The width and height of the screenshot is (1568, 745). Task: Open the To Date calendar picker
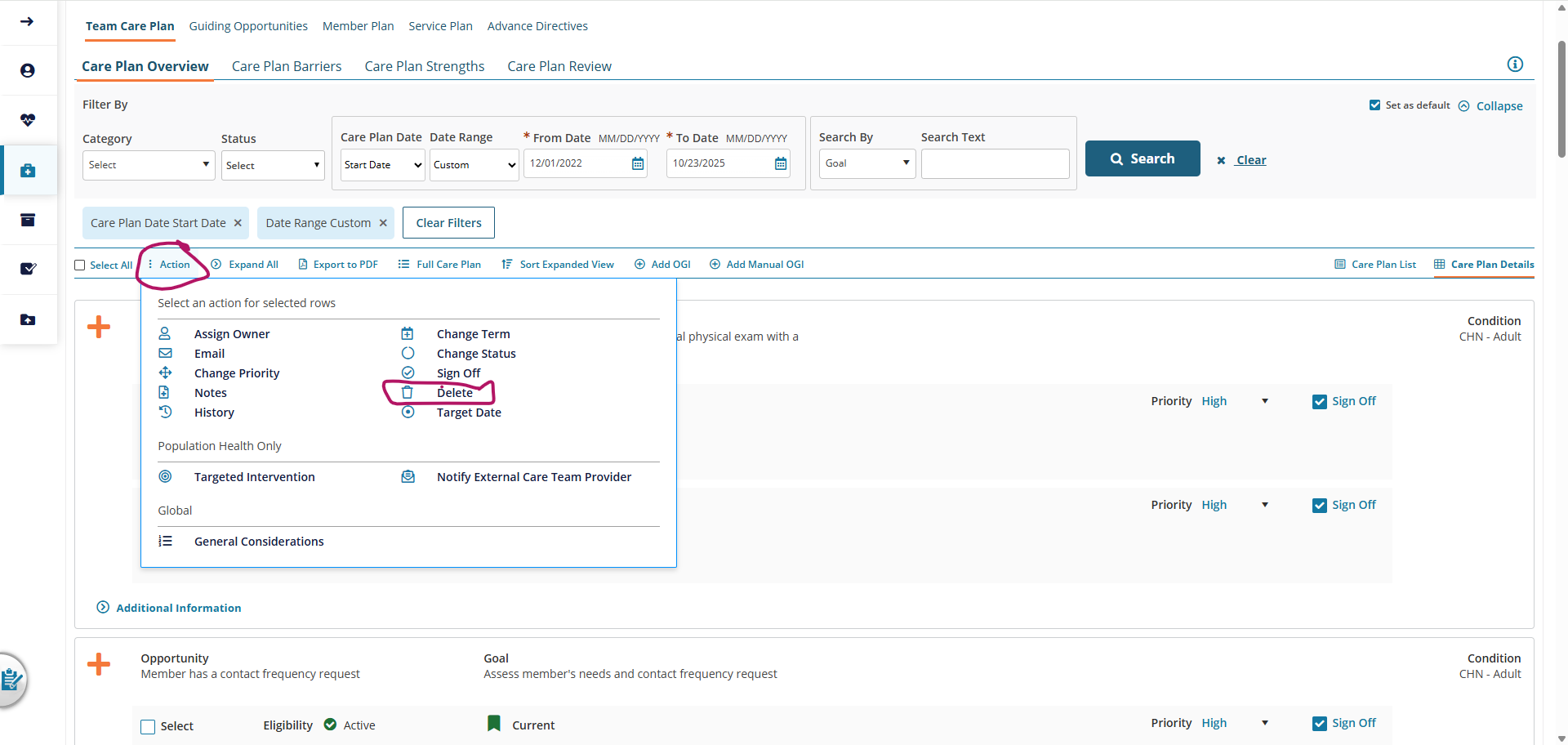point(781,163)
